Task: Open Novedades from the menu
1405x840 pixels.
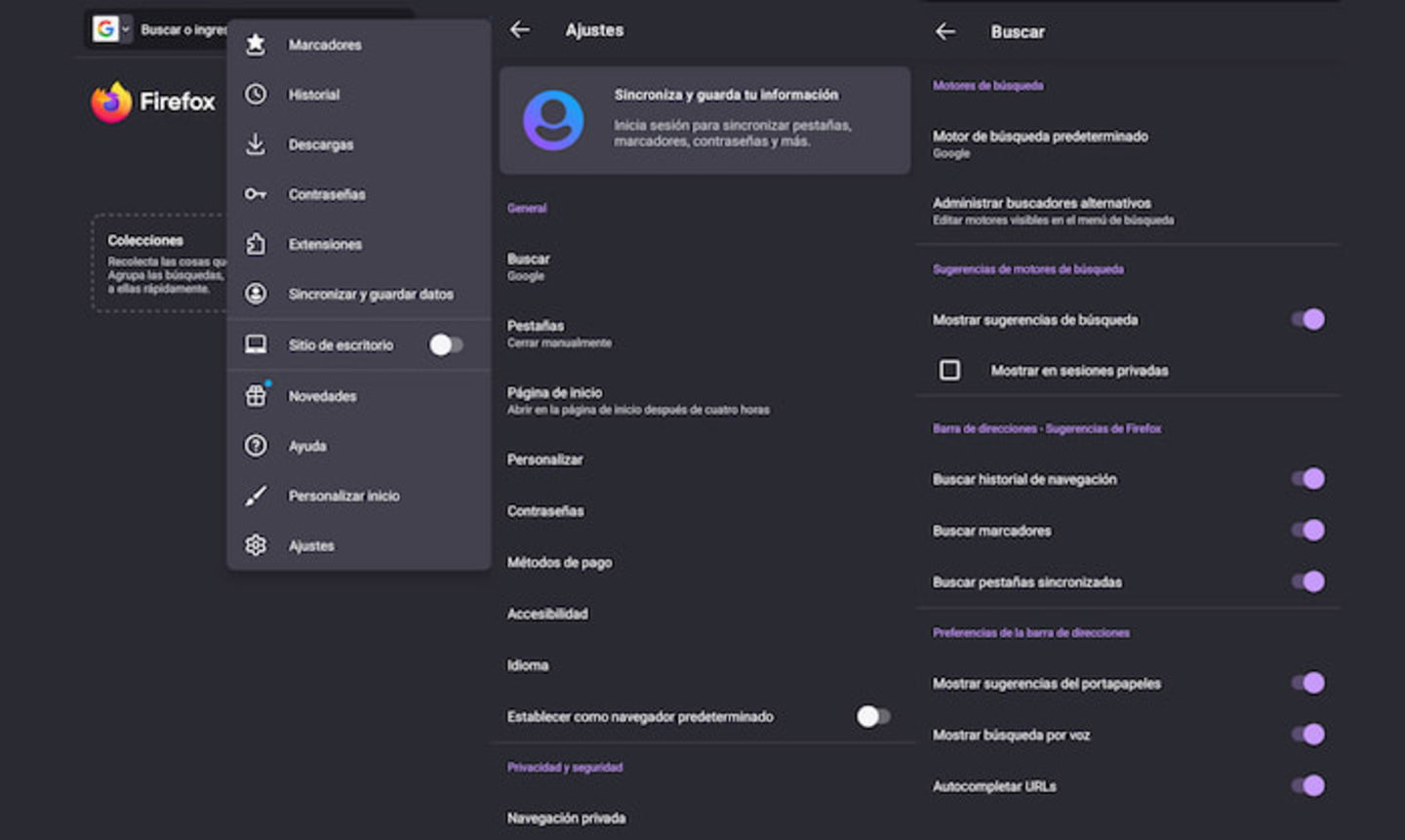Action: pos(358,395)
